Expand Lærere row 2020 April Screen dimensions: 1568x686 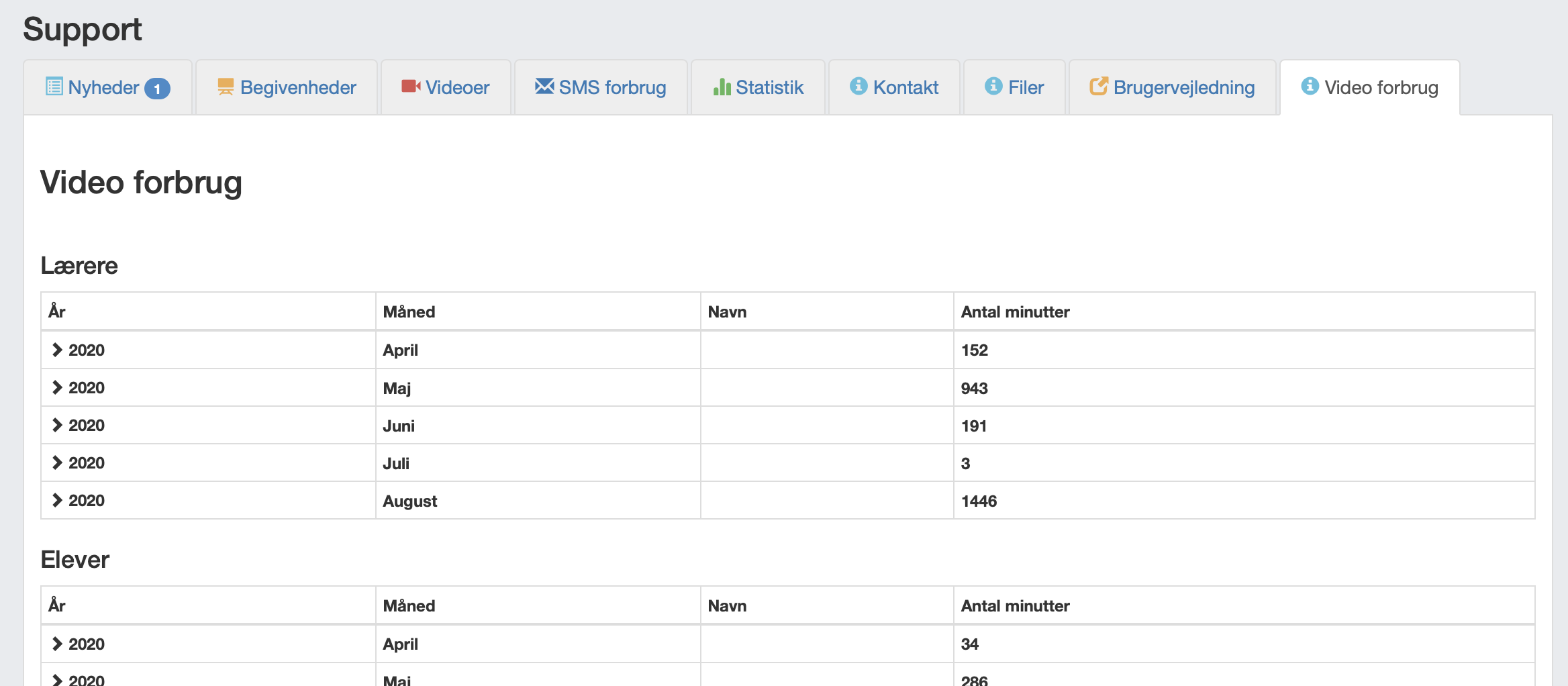coord(57,350)
